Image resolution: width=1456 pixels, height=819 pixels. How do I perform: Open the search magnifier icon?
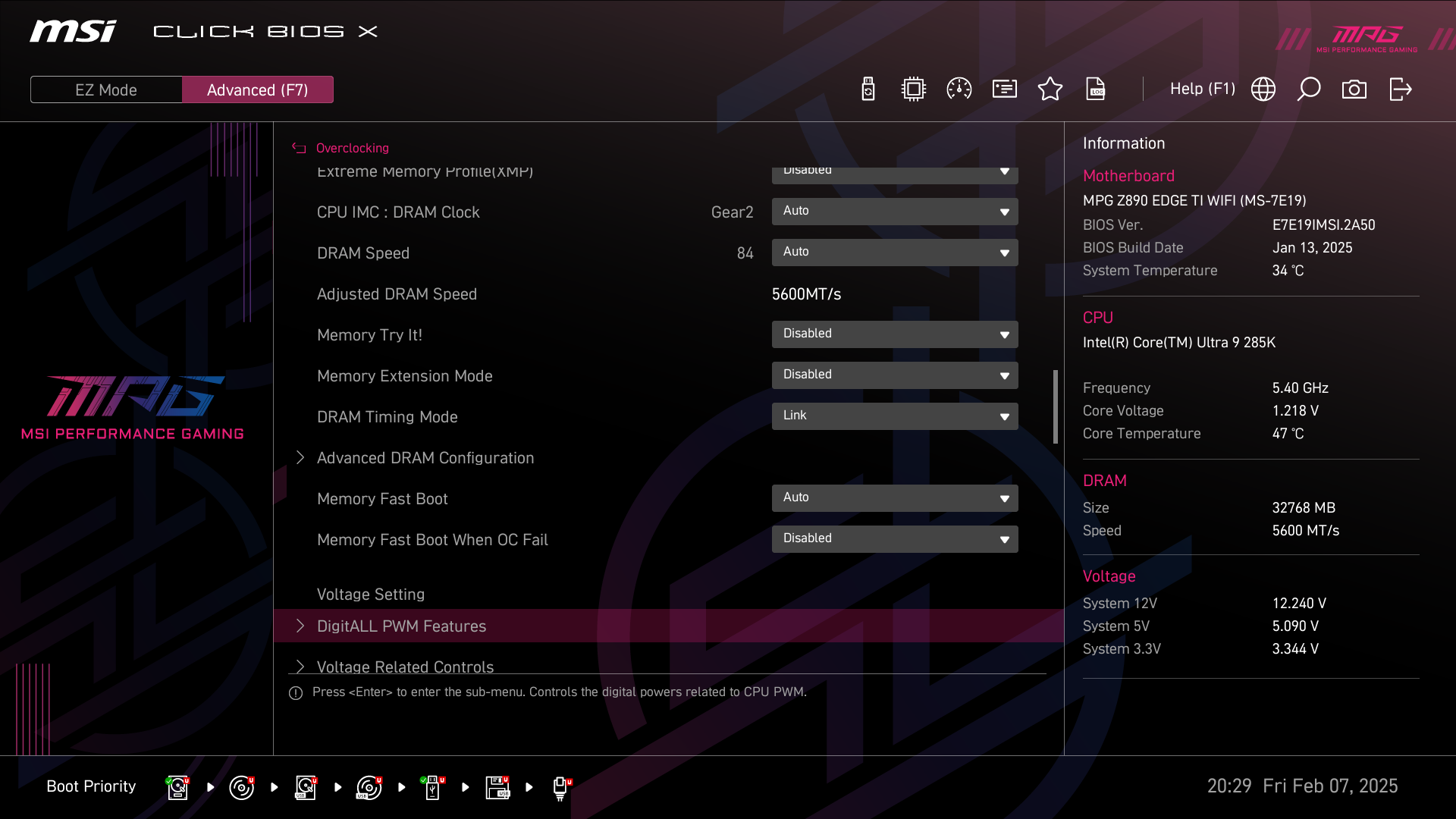[x=1309, y=89]
